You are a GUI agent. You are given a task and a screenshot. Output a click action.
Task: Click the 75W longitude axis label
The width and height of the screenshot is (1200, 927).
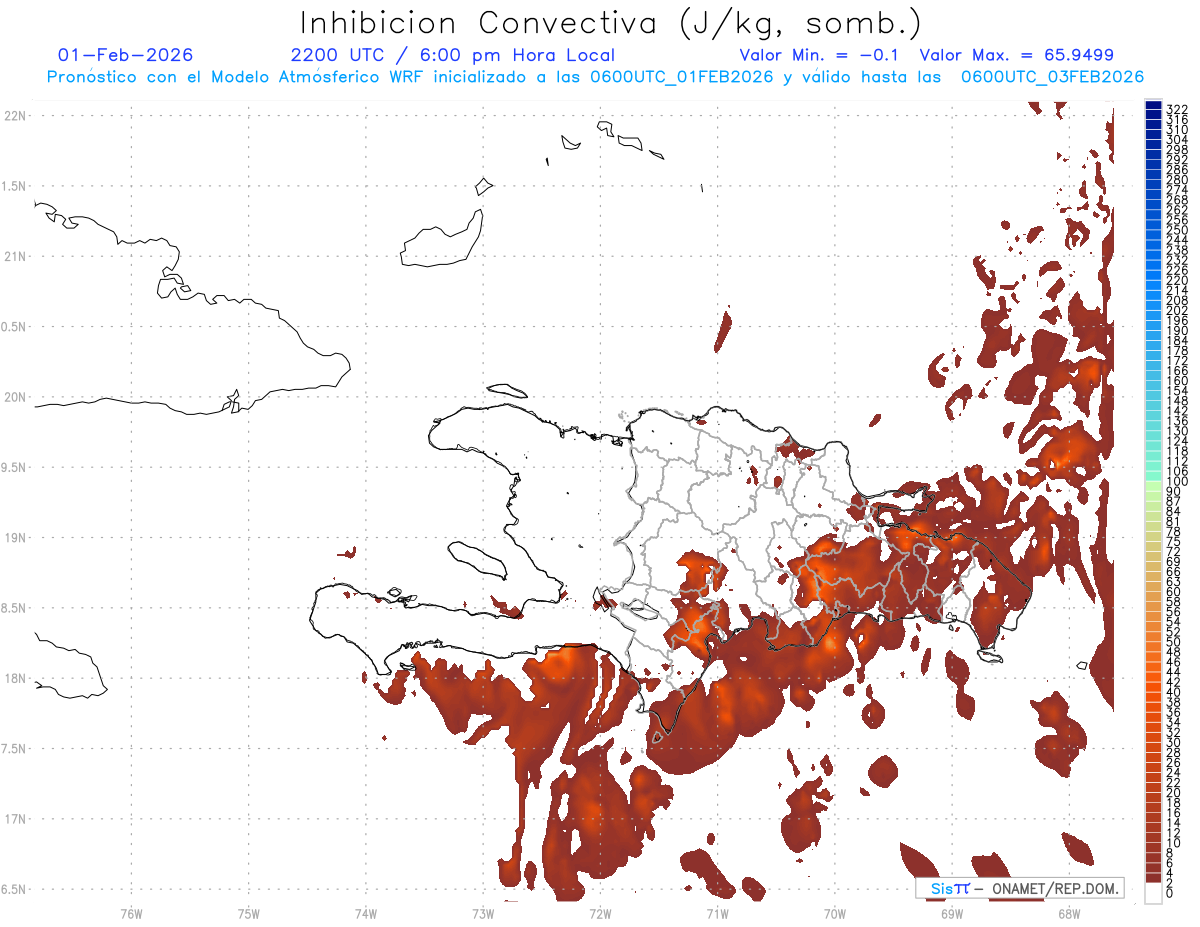(x=249, y=912)
